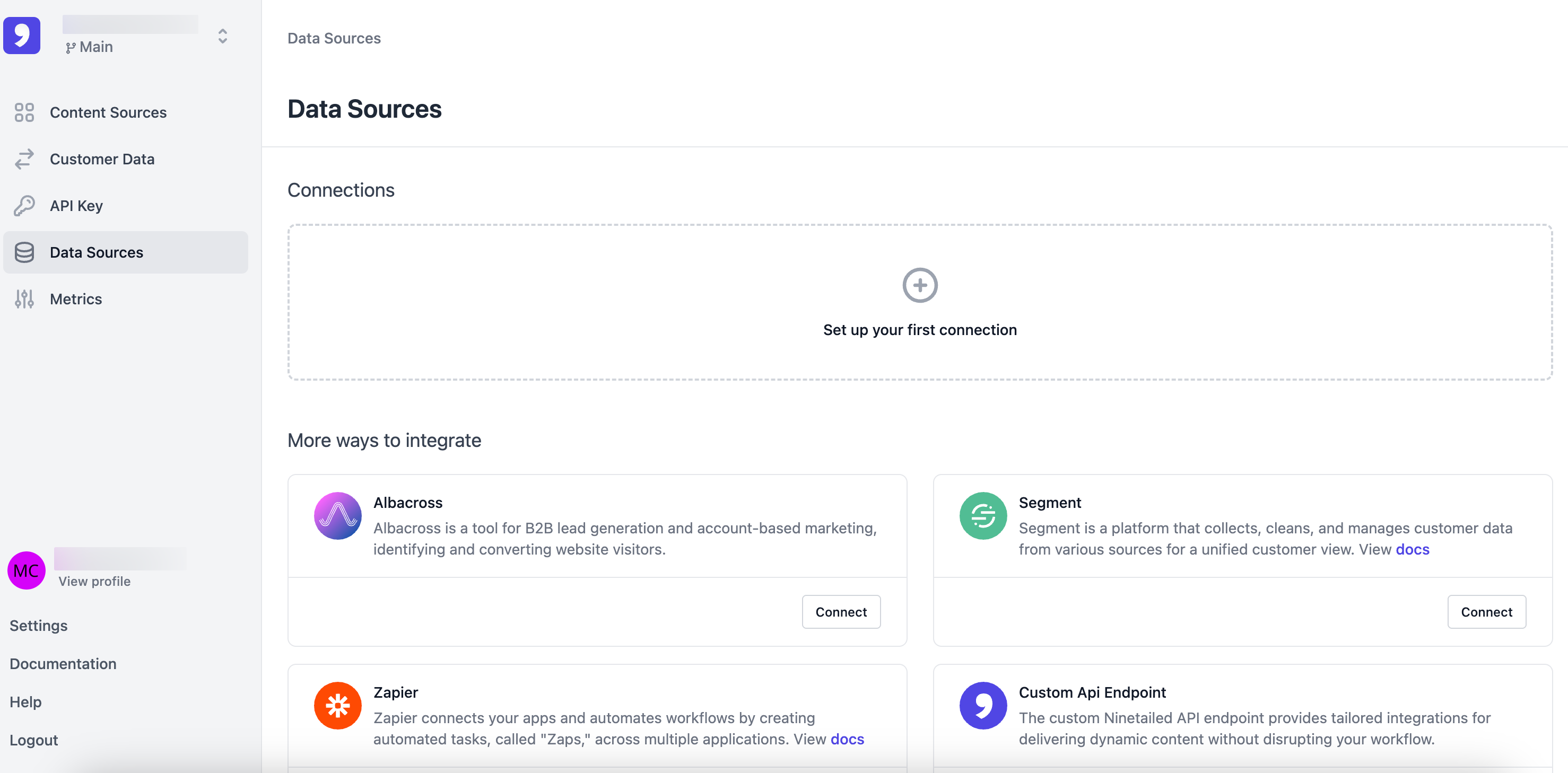Click the Data Sources database icon
The image size is (1568, 773).
tap(24, 252)
